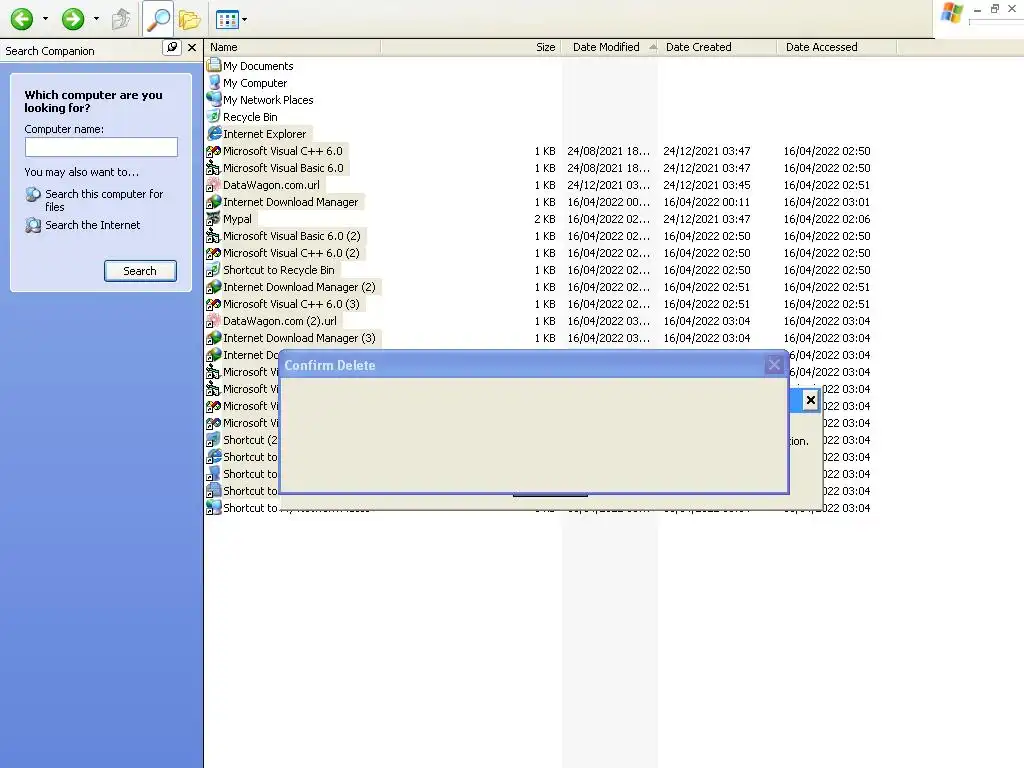
Task: Click file name DataWagon.com (2).url
Action: click(x=280, y=321)
